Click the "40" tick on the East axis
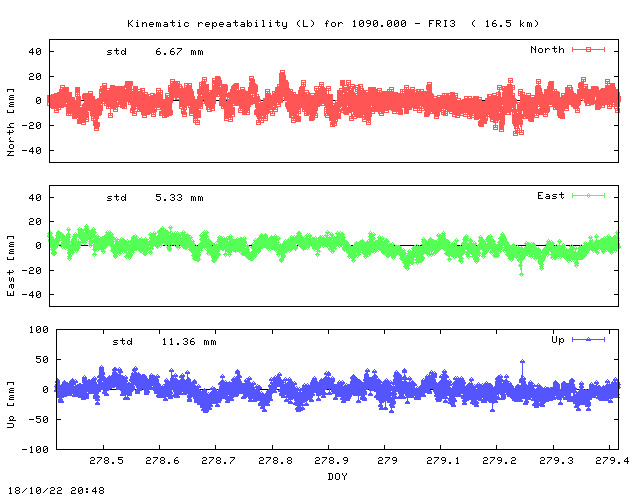 click(35, 198)
